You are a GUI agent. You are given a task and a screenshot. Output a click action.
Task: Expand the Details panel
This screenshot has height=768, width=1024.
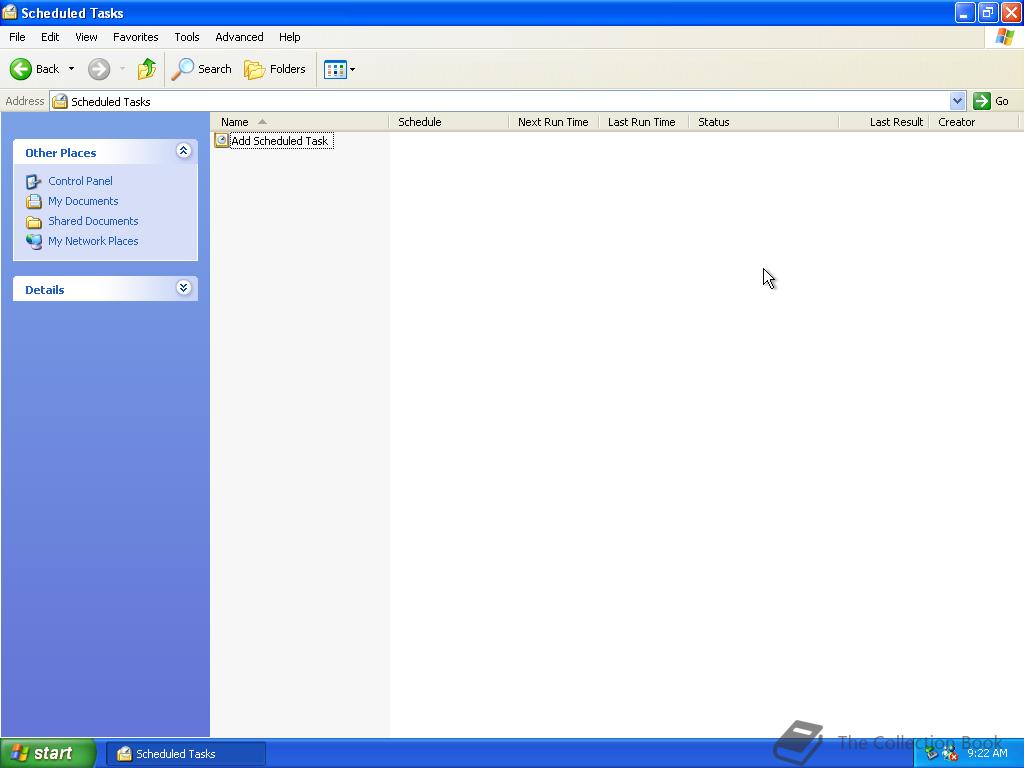(x=184, y=288)
